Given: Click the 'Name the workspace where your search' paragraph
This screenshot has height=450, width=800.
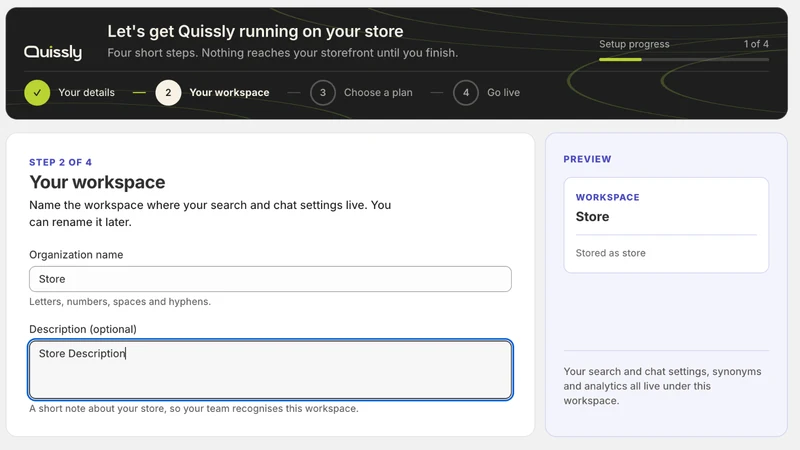Looking at the screenshot, I should tap(210, 213).
